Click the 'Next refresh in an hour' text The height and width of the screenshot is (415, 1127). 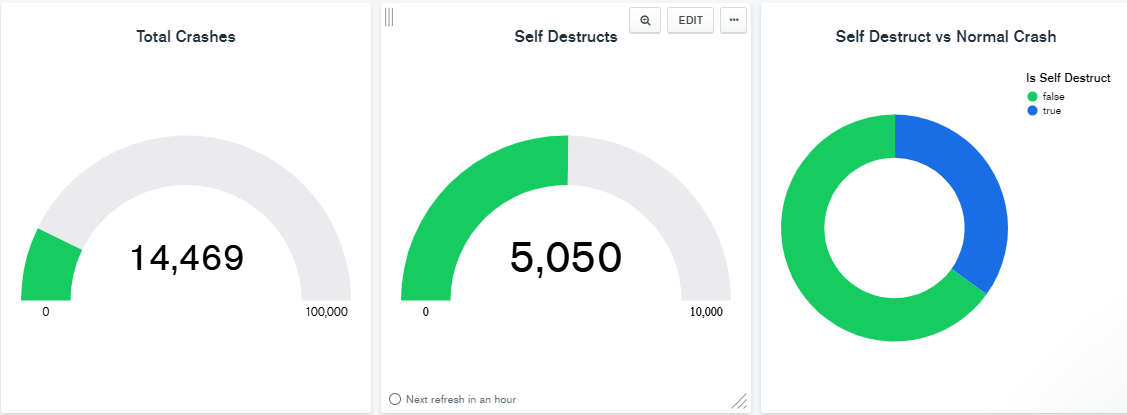461,399
